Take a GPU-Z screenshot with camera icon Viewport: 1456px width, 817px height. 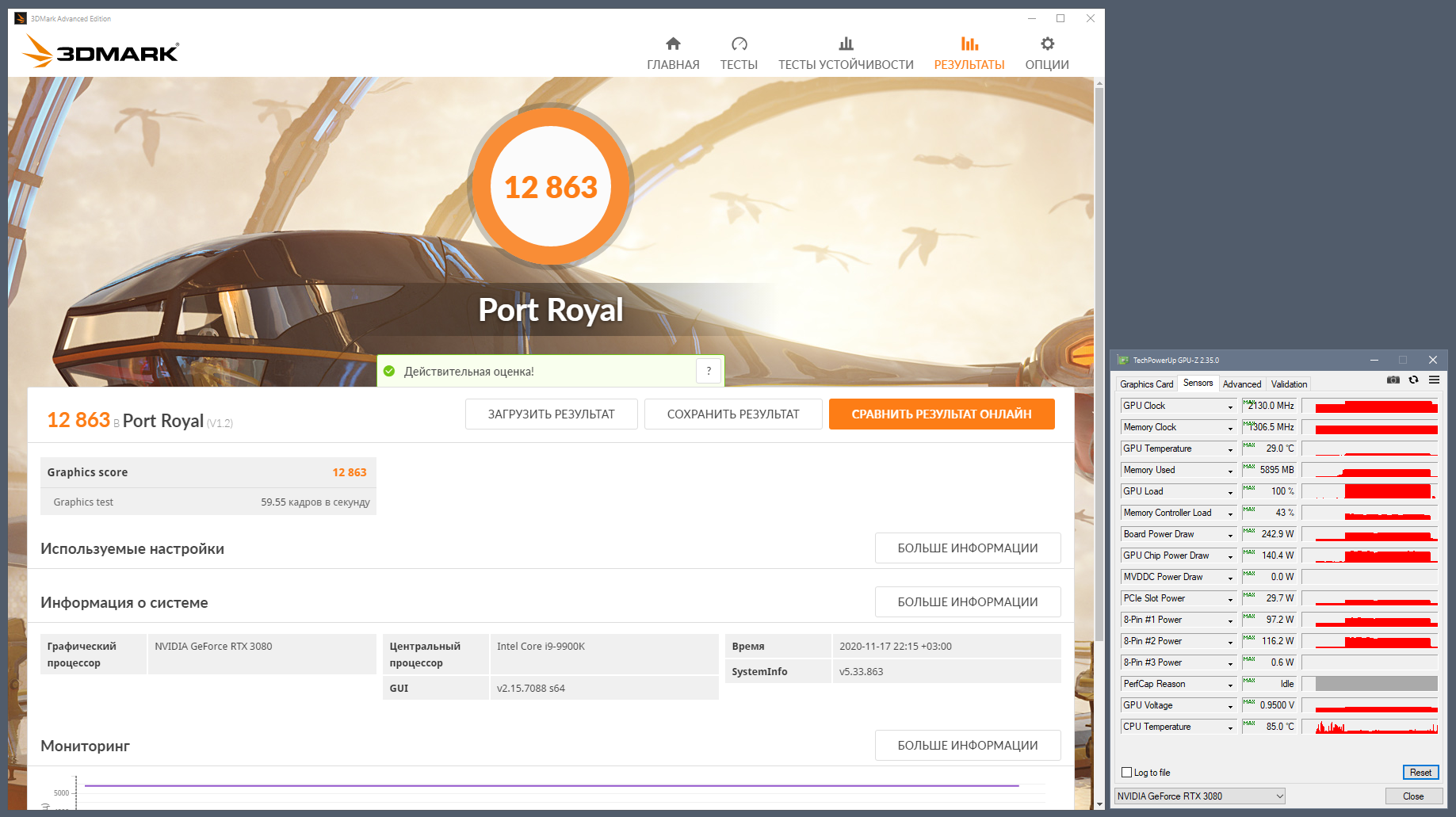pyautogui.click(x=1393, y=380)
